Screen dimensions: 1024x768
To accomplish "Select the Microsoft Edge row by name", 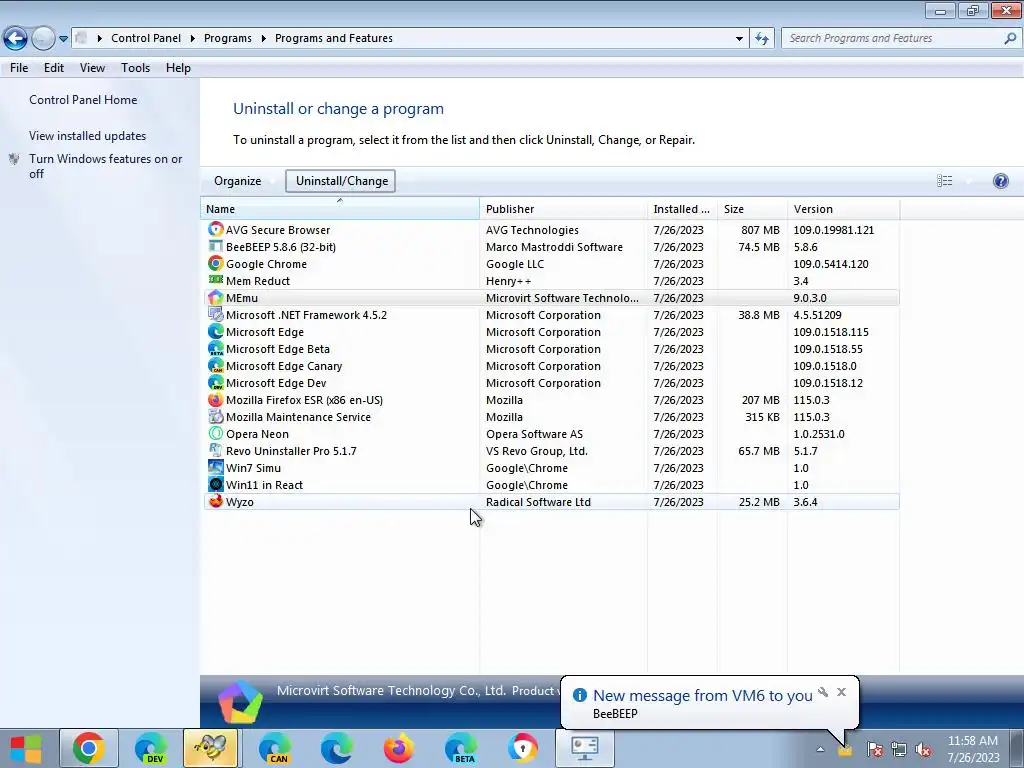I will (x=264, y=332).
